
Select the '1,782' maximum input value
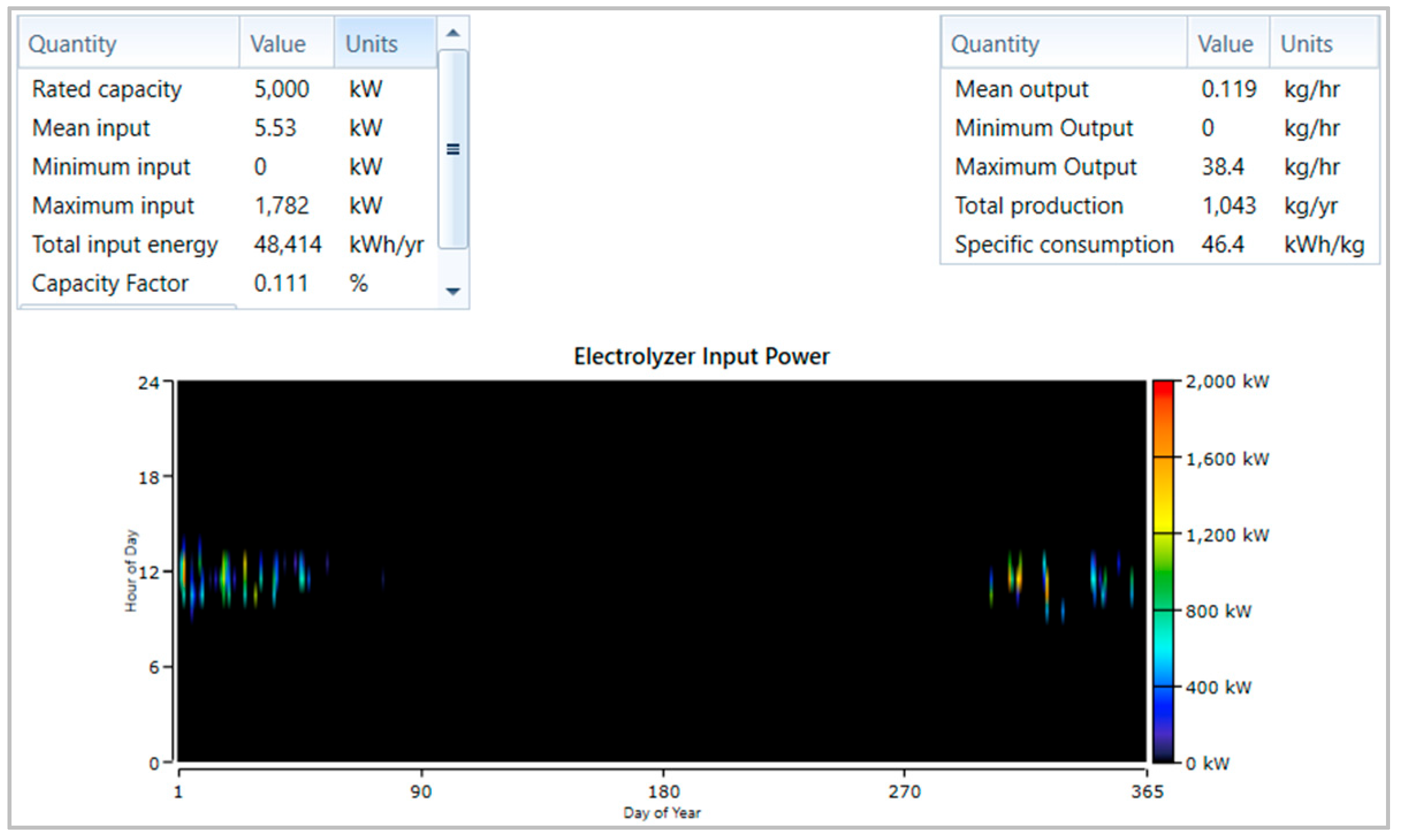282,206
